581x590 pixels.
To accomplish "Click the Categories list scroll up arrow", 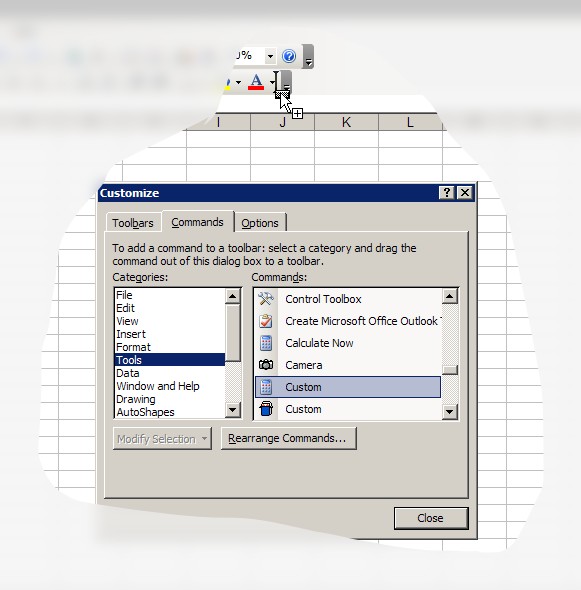I will point(233,296).
